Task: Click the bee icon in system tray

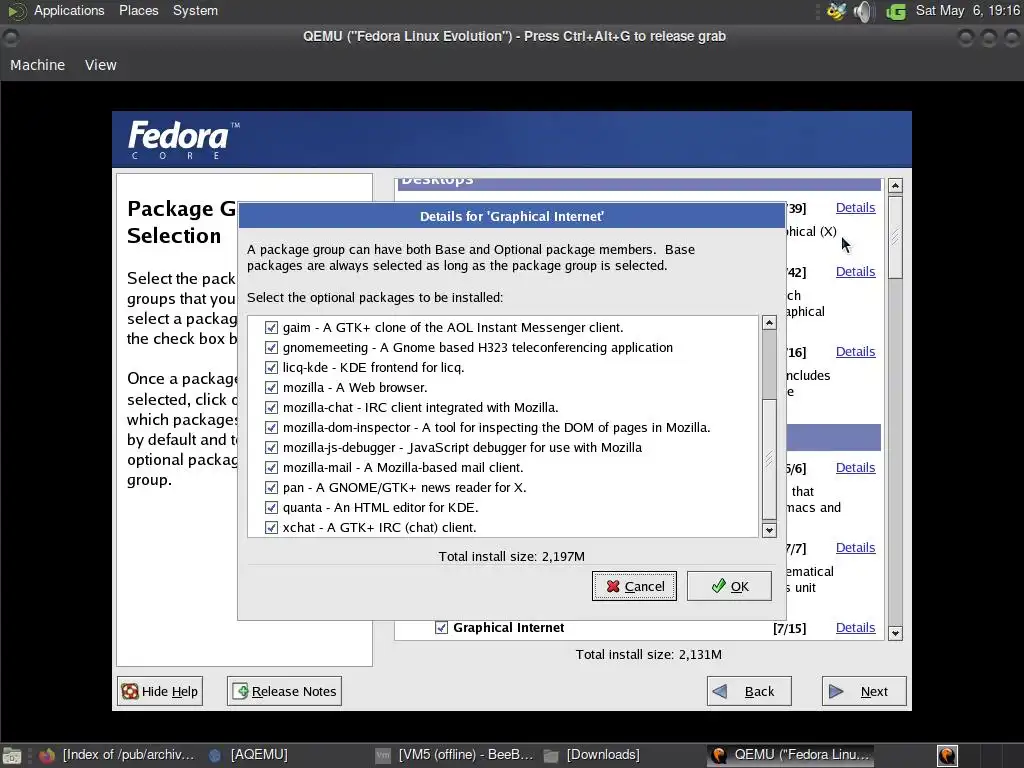Action: [836, 11]
